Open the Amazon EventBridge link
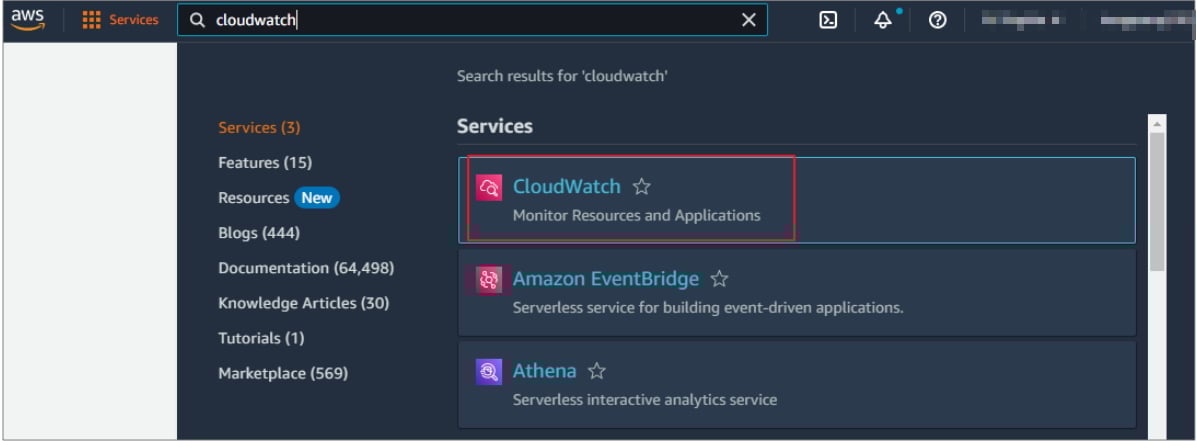The image size is (1197, 448). coord(605,279)
